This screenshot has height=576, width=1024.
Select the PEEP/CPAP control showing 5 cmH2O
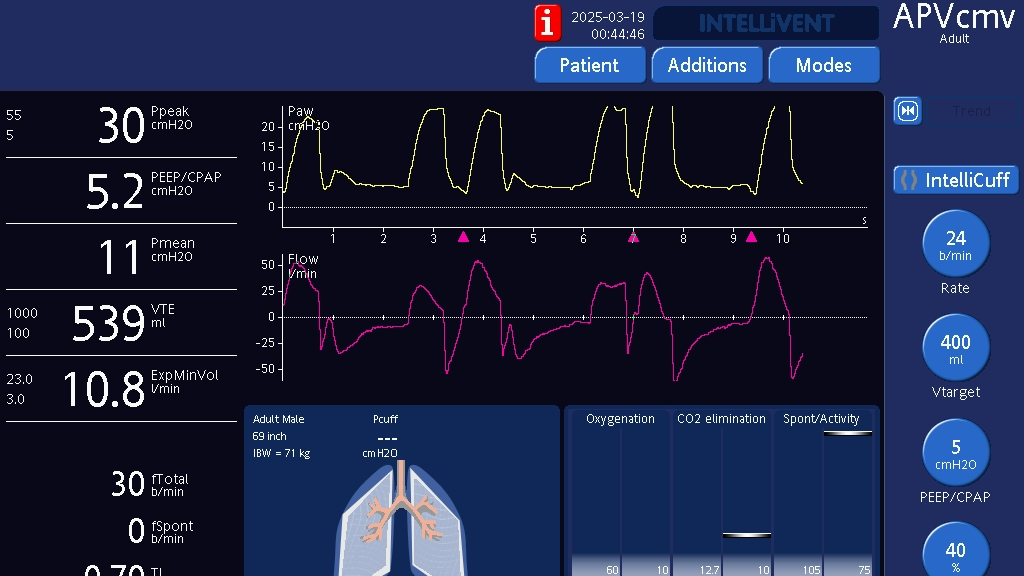(955, 452)
